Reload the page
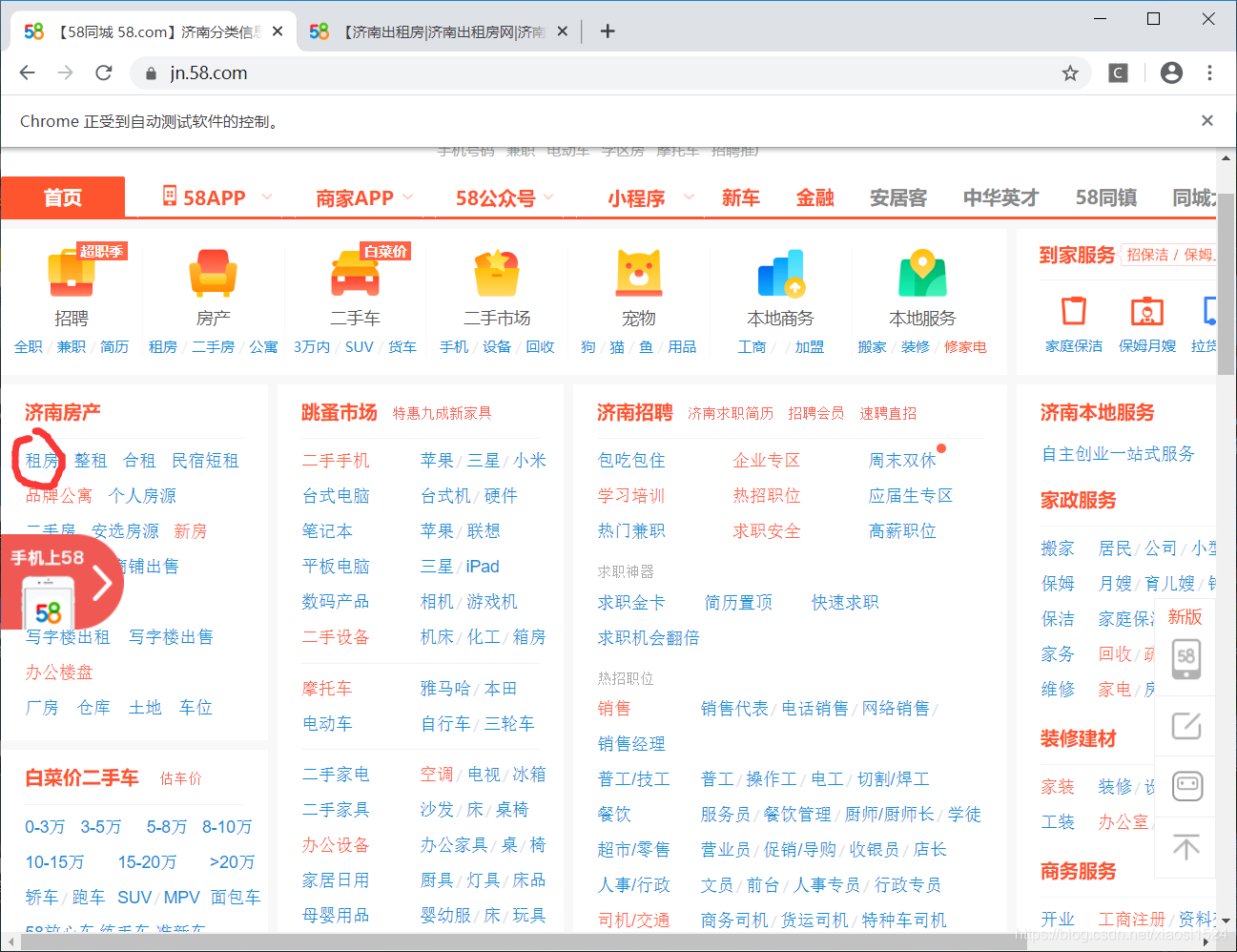1237x952 pixels. [104, 72]
